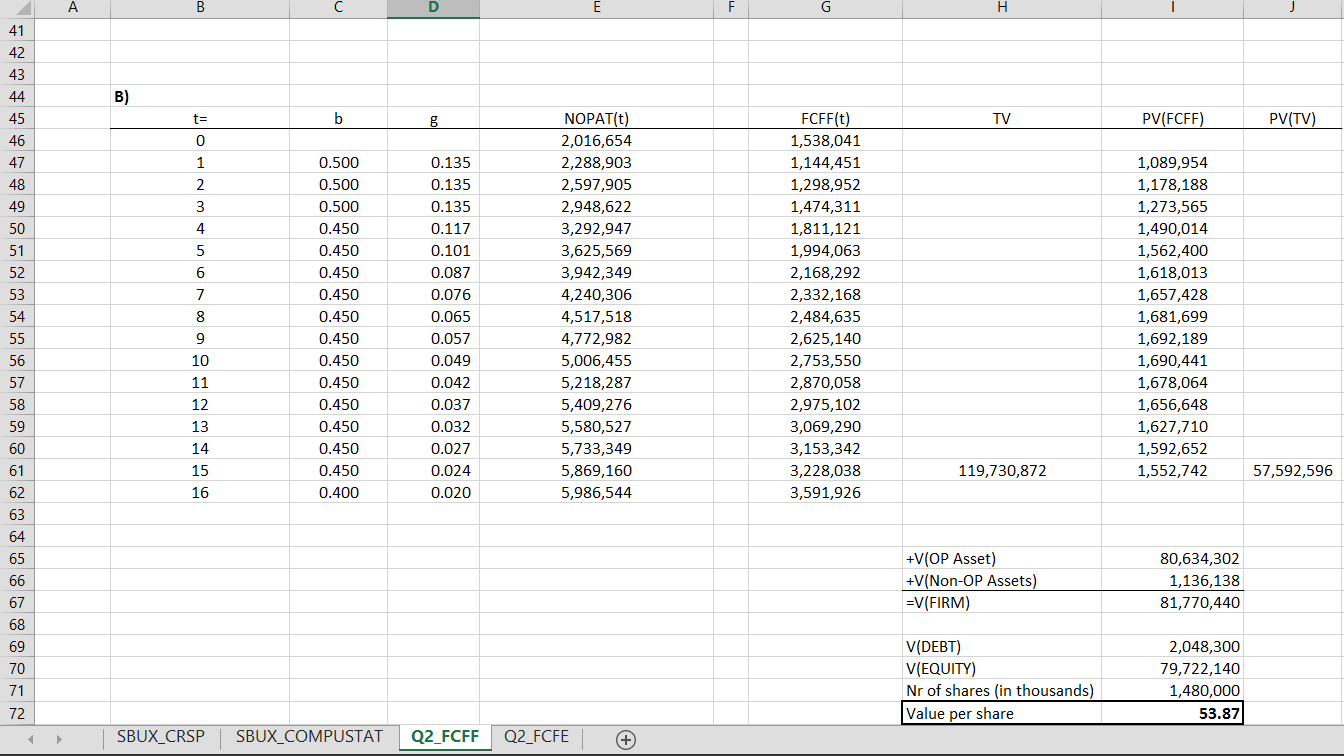Screen dimensions: 1344x756
Task: Select the V(EQUITY) label cell
Action: (1001, 668)
